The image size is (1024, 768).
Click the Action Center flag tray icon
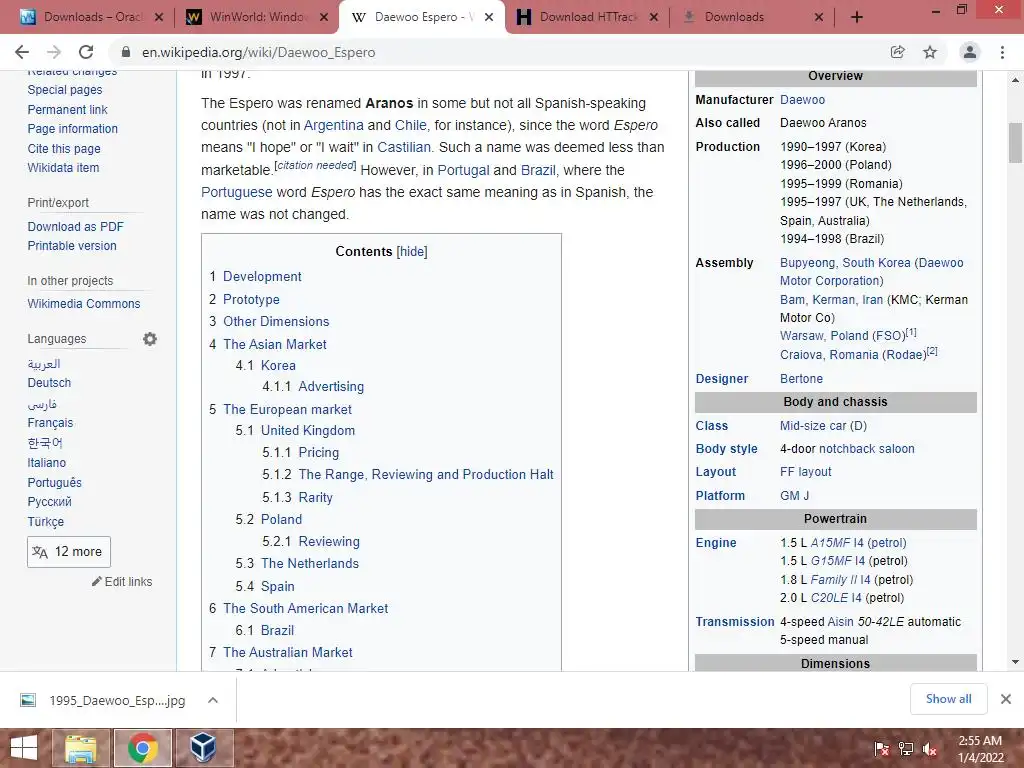click(882, 749)
